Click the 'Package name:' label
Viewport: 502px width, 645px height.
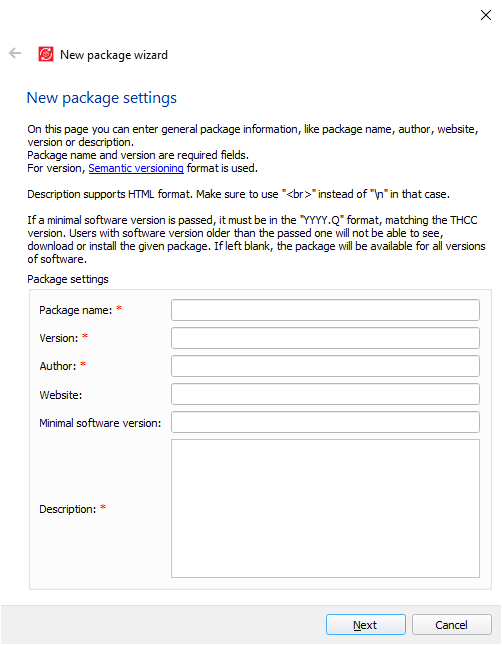[x=75, y=310]
